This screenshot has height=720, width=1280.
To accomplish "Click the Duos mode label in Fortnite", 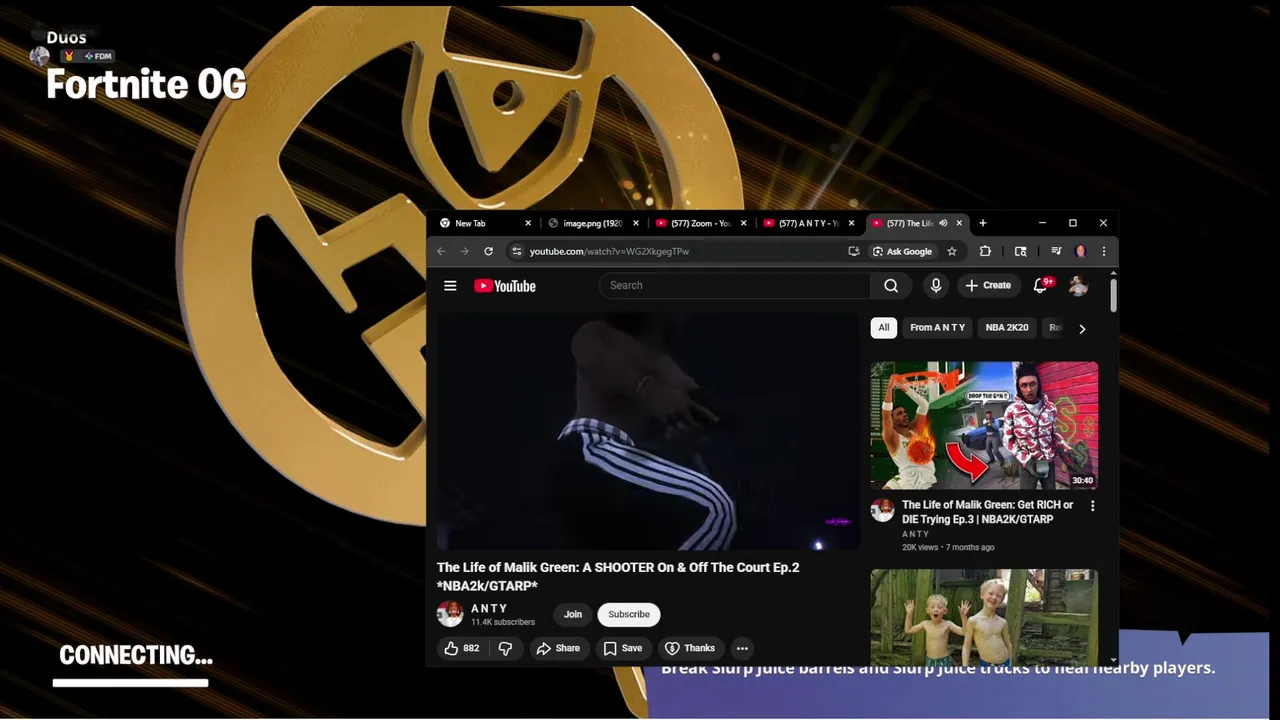I will coord(66,38).
